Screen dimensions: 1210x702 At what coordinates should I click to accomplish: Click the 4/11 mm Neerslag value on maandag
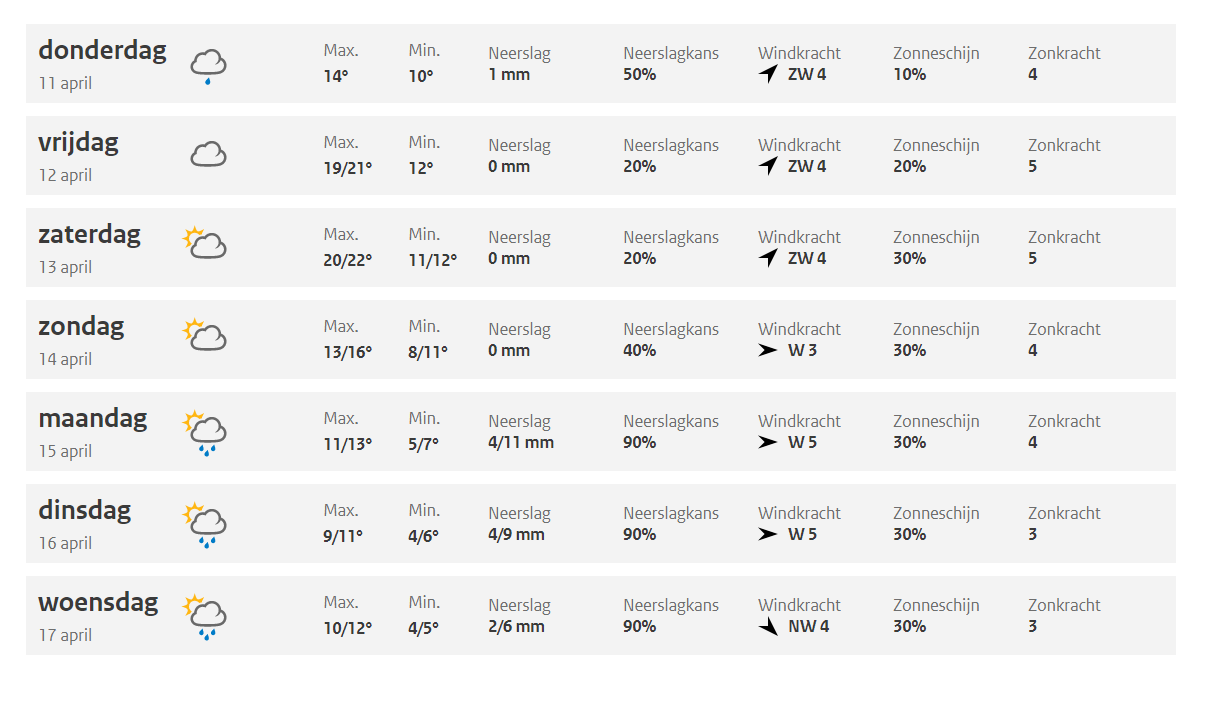521,442
